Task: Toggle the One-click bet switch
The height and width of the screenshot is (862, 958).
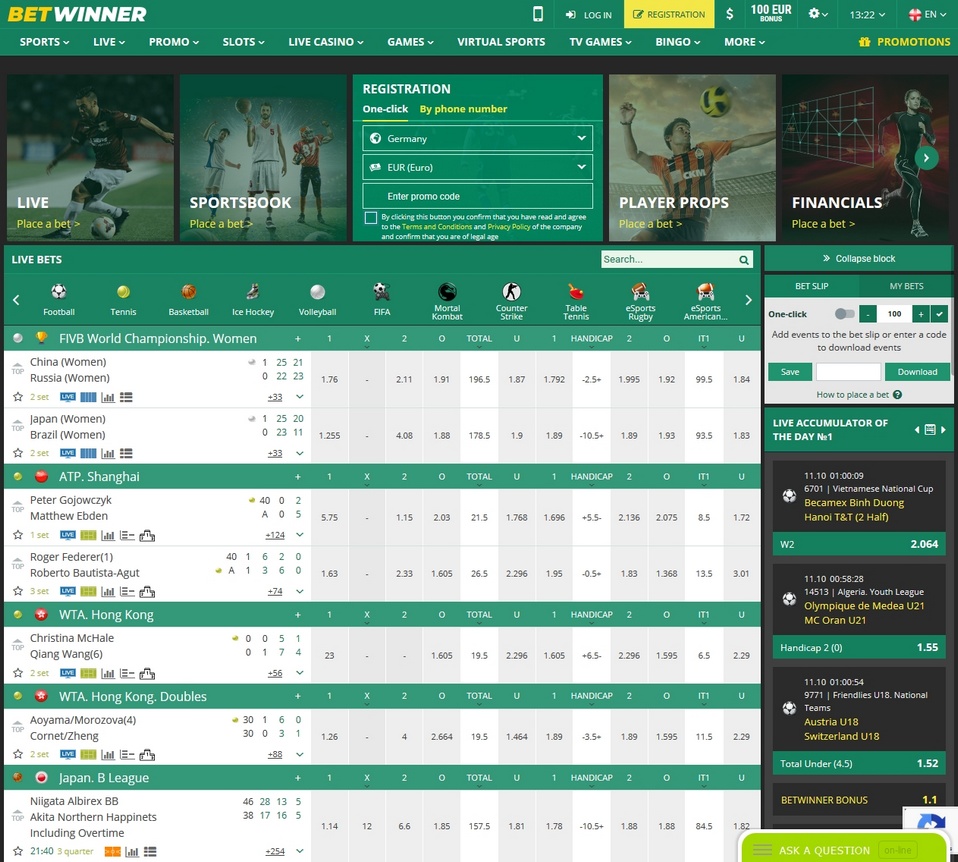Action: click(844, 314)
